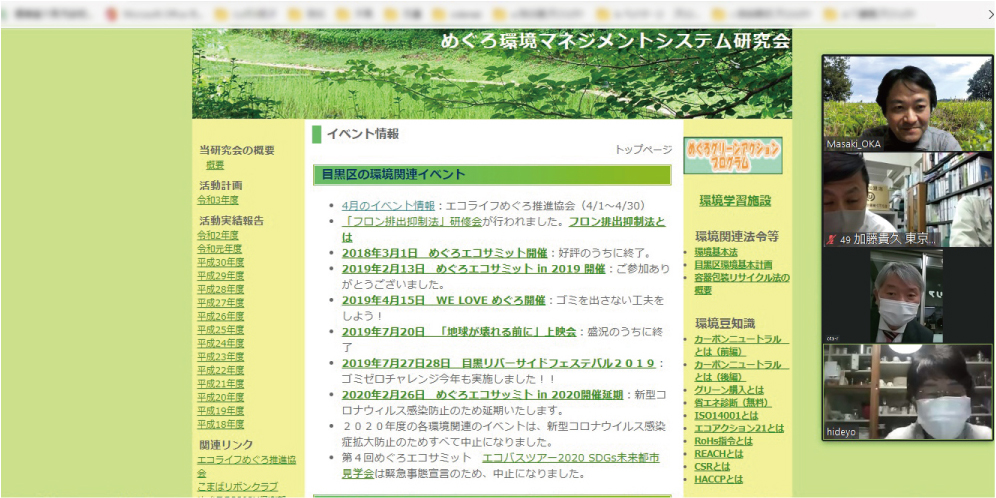Open 2019年4月15日 WE LOVE めぐろ開催 link
996x498 pixels.
[443, 299]
